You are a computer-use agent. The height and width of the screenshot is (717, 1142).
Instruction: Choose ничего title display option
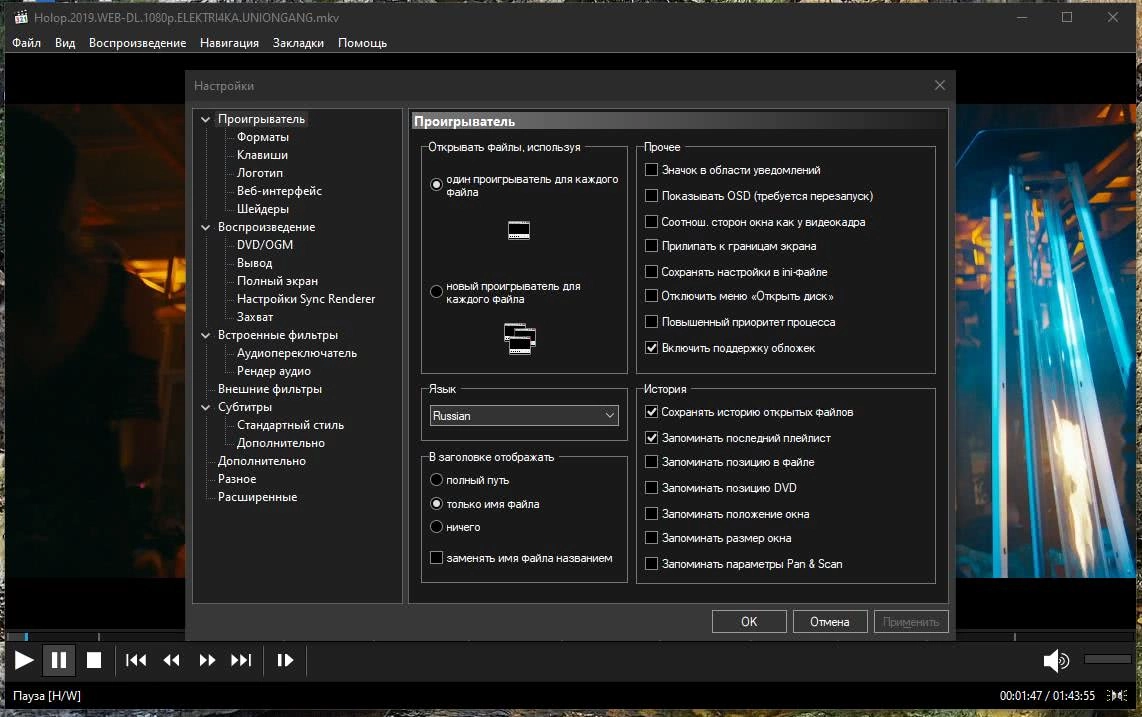(x=436, y=527)
